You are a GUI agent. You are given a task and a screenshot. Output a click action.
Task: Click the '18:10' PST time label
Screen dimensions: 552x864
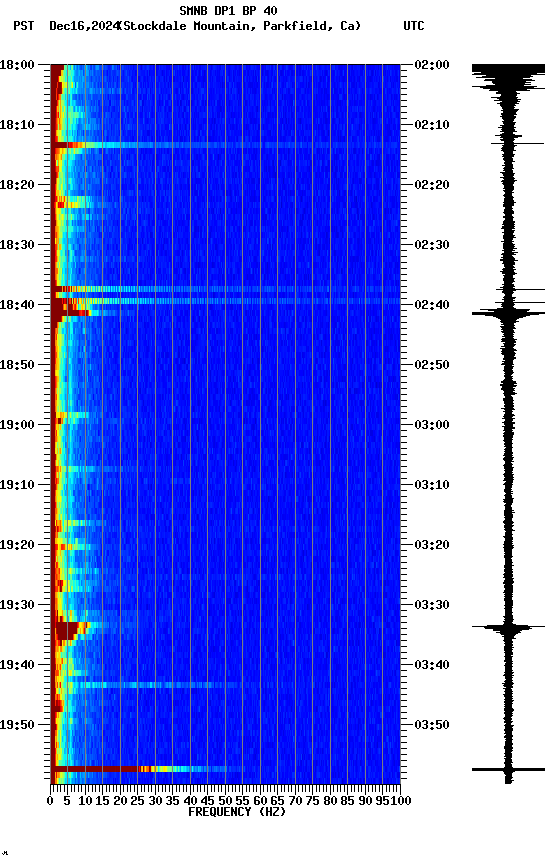[x=17, y=125]
